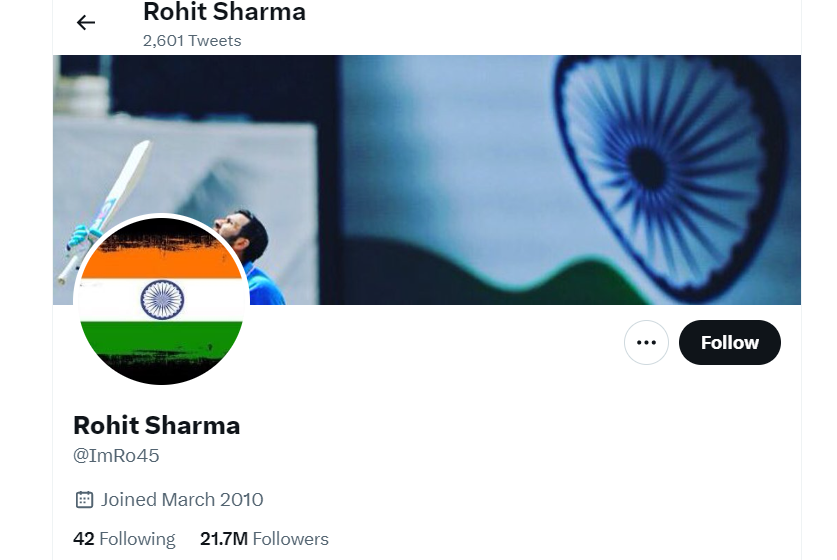Open the Indian flag profile picture
The width and height of the screenshot is (837, 560).
161,301
